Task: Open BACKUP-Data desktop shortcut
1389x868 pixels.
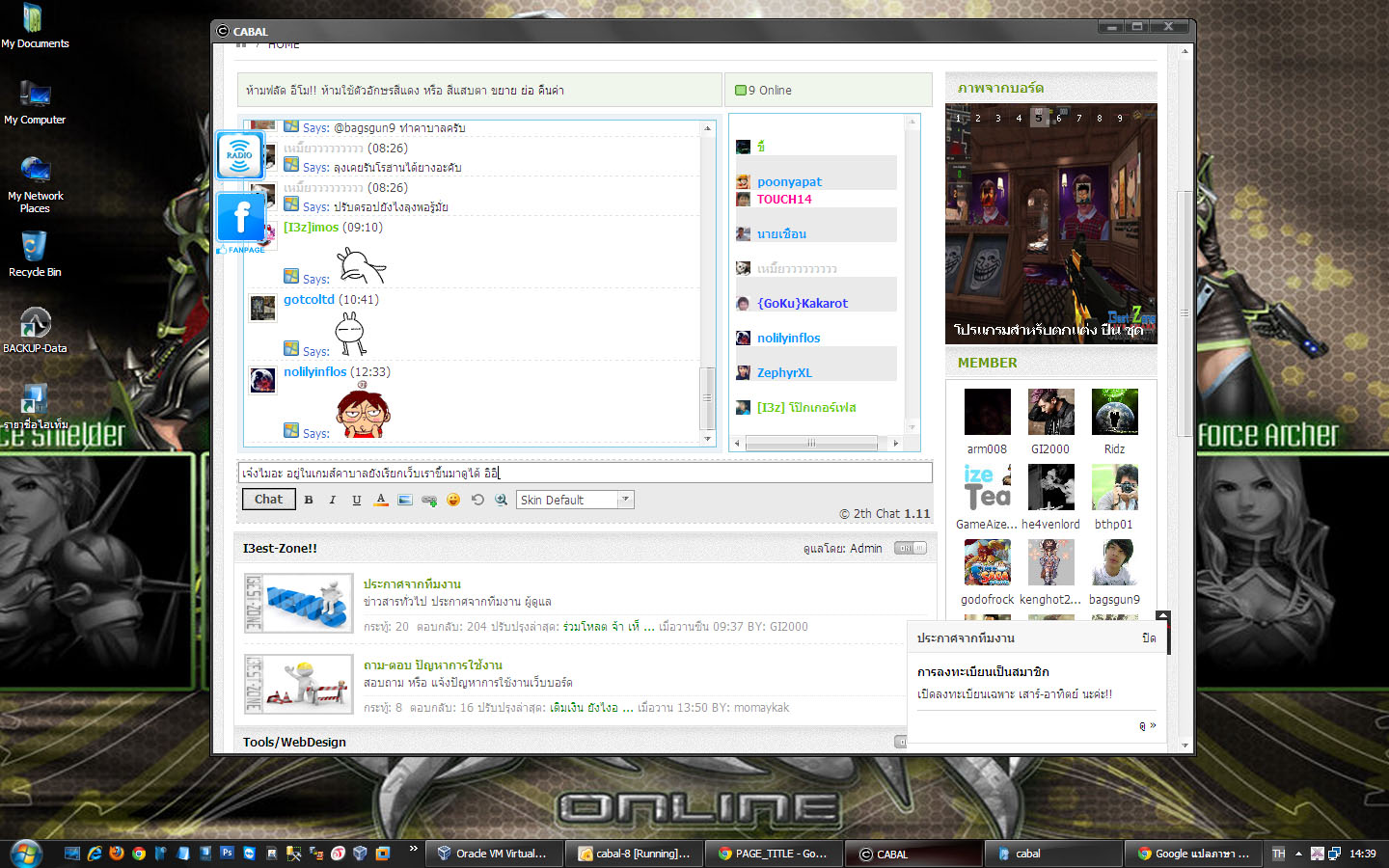Action: tap(35, 331)
